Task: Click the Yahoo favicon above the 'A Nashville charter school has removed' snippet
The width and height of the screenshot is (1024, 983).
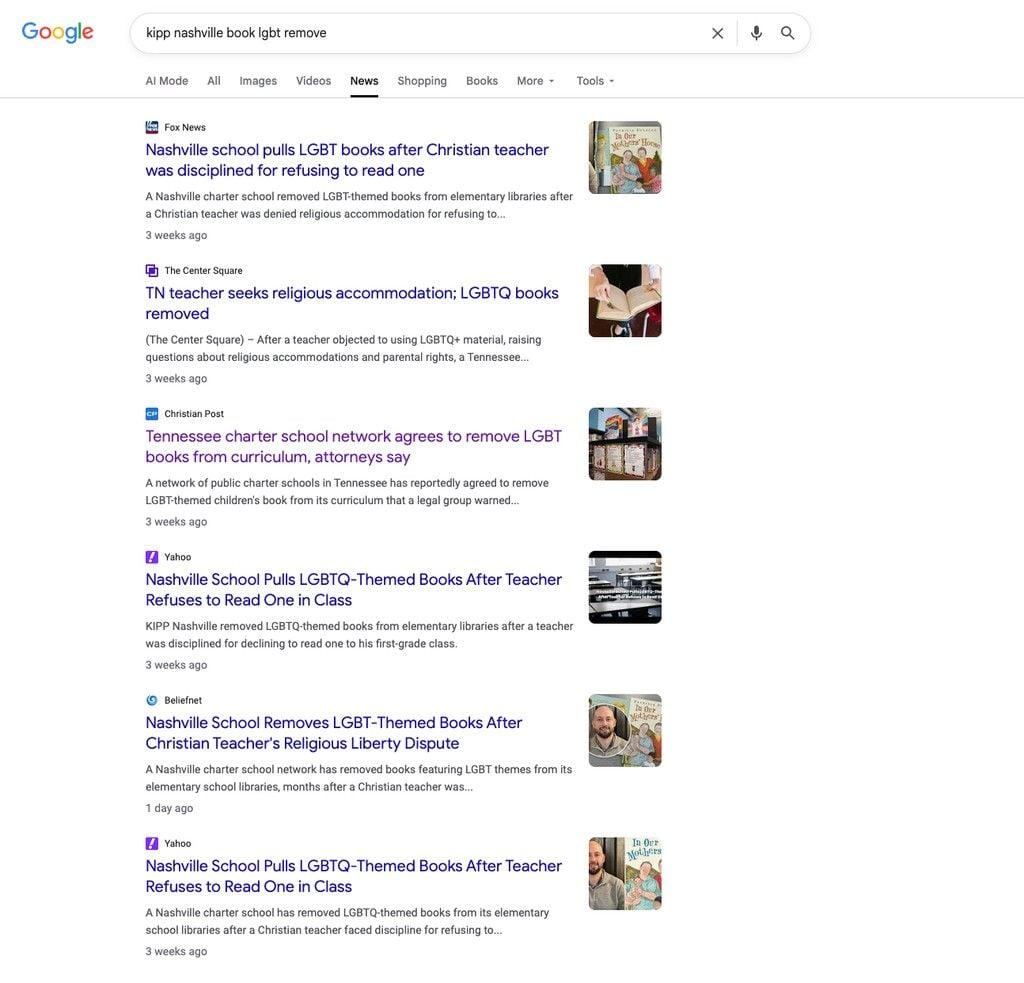Action: (152, 843)
